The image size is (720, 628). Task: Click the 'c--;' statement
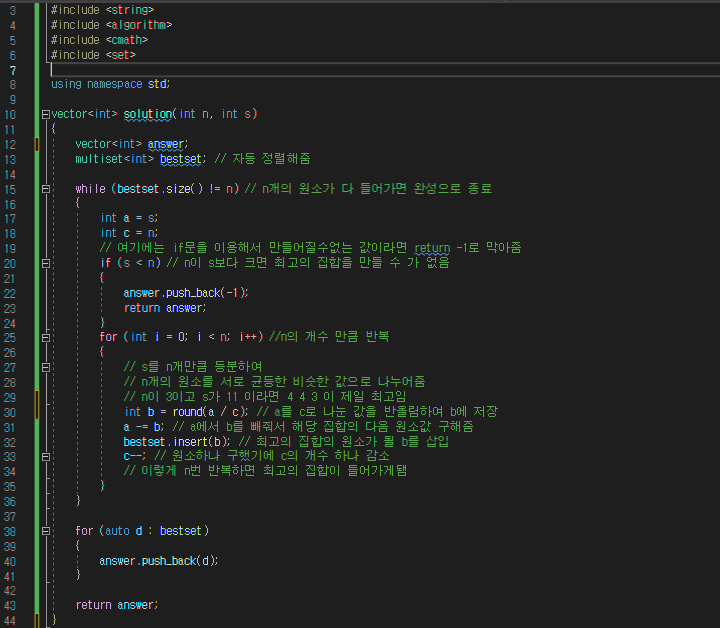click(x=135, y=456)
